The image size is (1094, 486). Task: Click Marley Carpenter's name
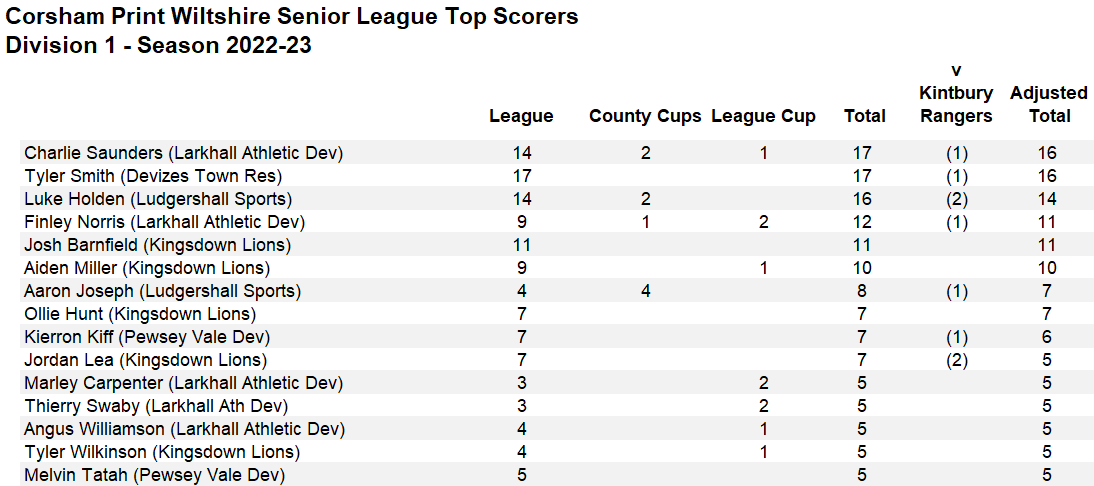click(x=183, y=383)
